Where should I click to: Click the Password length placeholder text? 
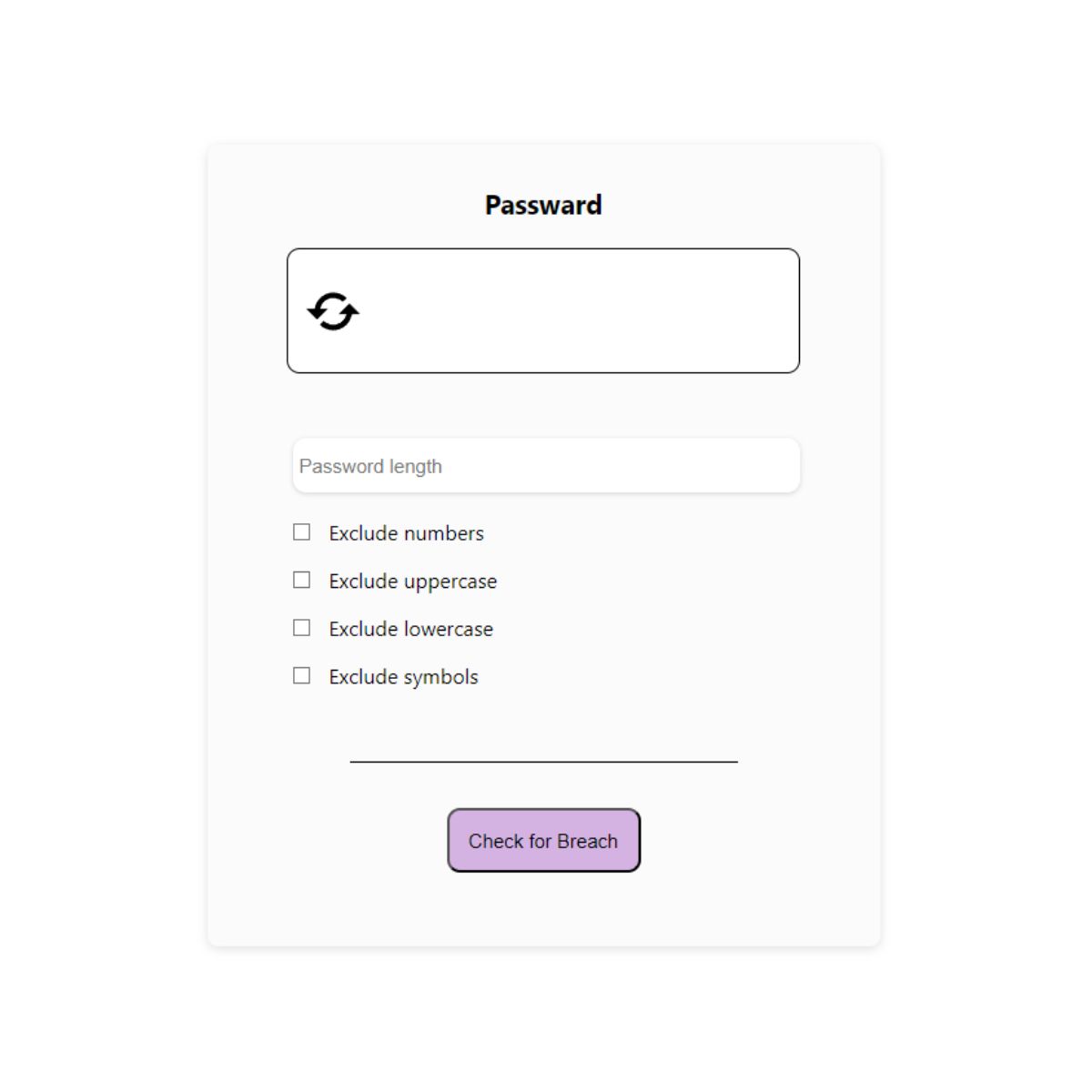(x=370, y=466)
